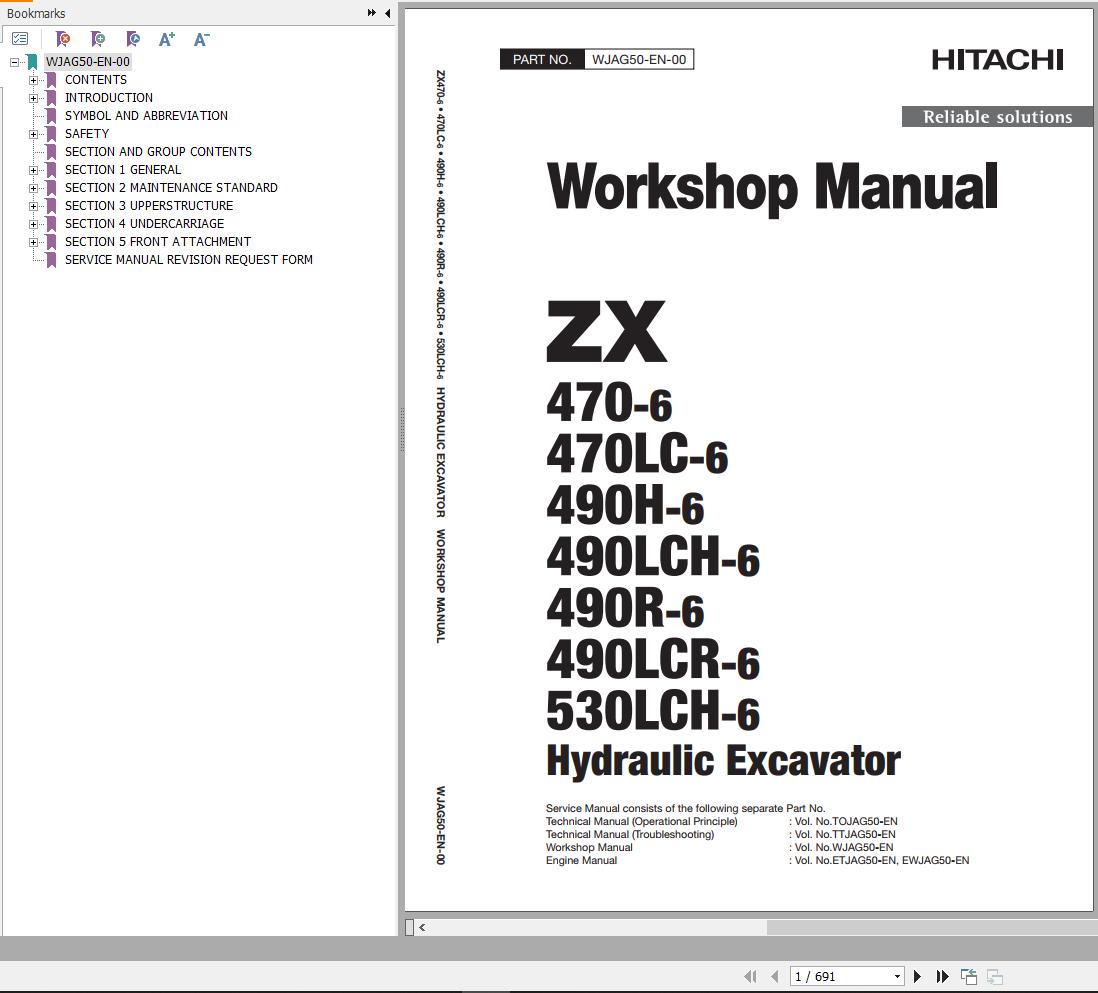
Task: Go to the previous page
Action: pyautogui.click(x=774, y=976)
